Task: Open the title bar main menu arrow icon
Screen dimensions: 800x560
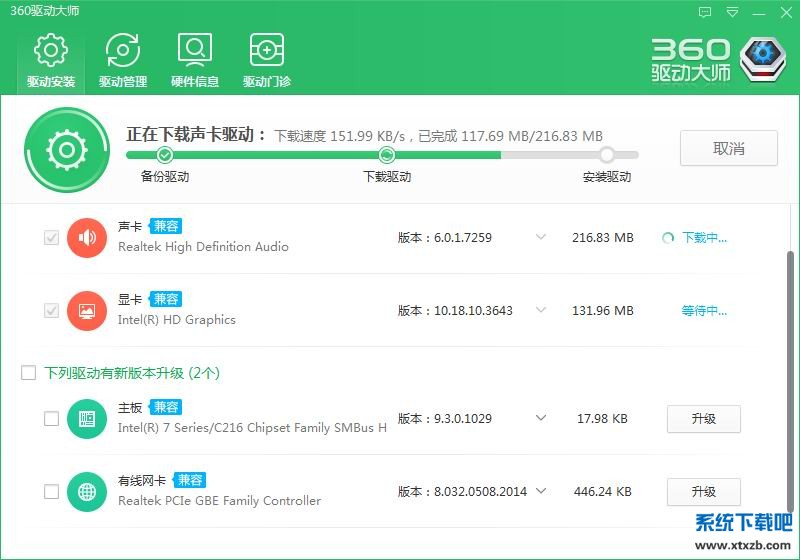Action: click(x=733, y=12)
